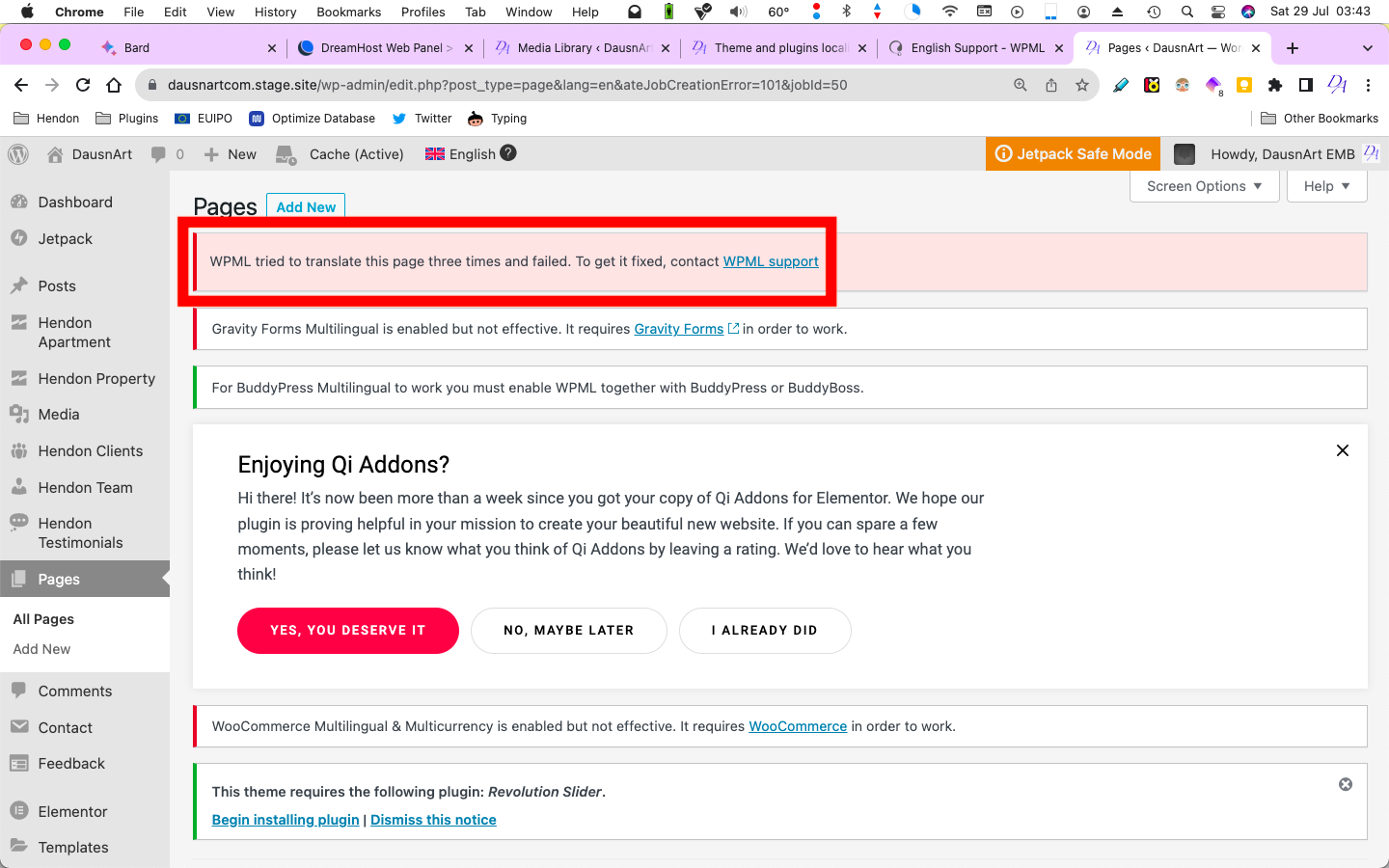Click the address bar URL field
The width and height of the screenshot is (1389, 868).
click(579, 85)
